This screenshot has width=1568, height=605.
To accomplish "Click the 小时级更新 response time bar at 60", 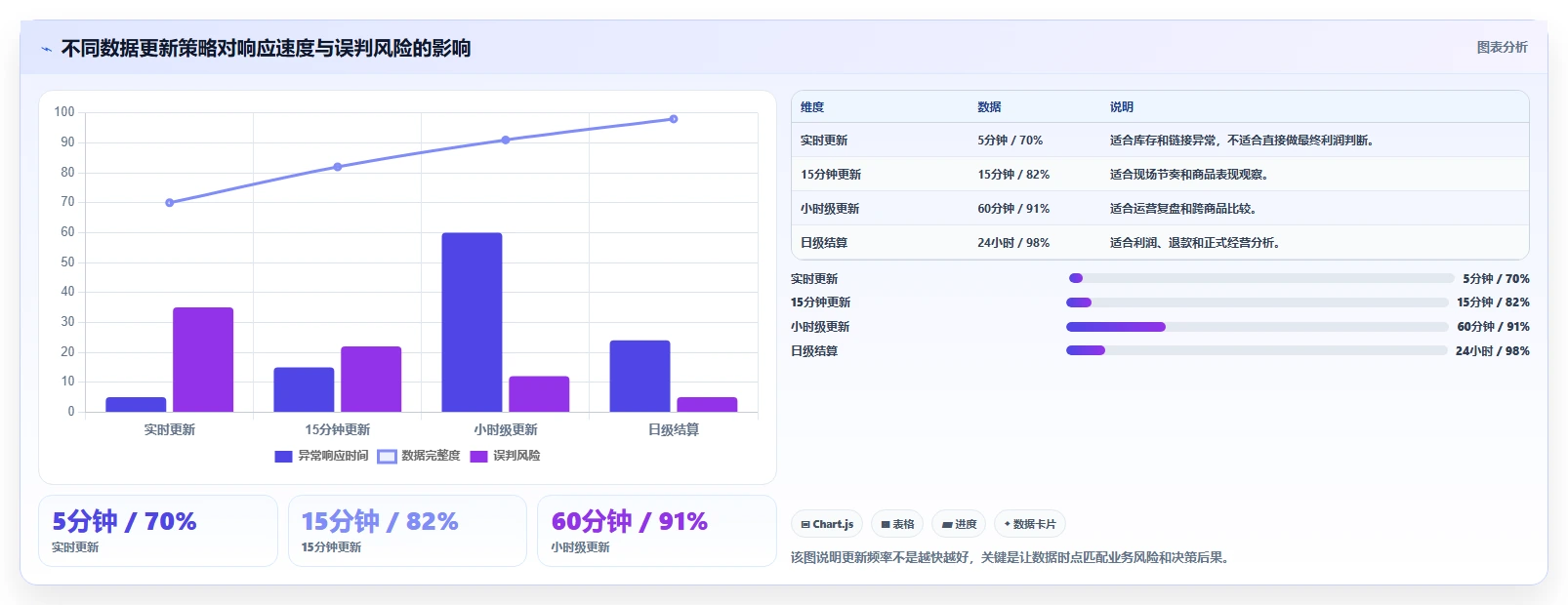I will (472, 322).
